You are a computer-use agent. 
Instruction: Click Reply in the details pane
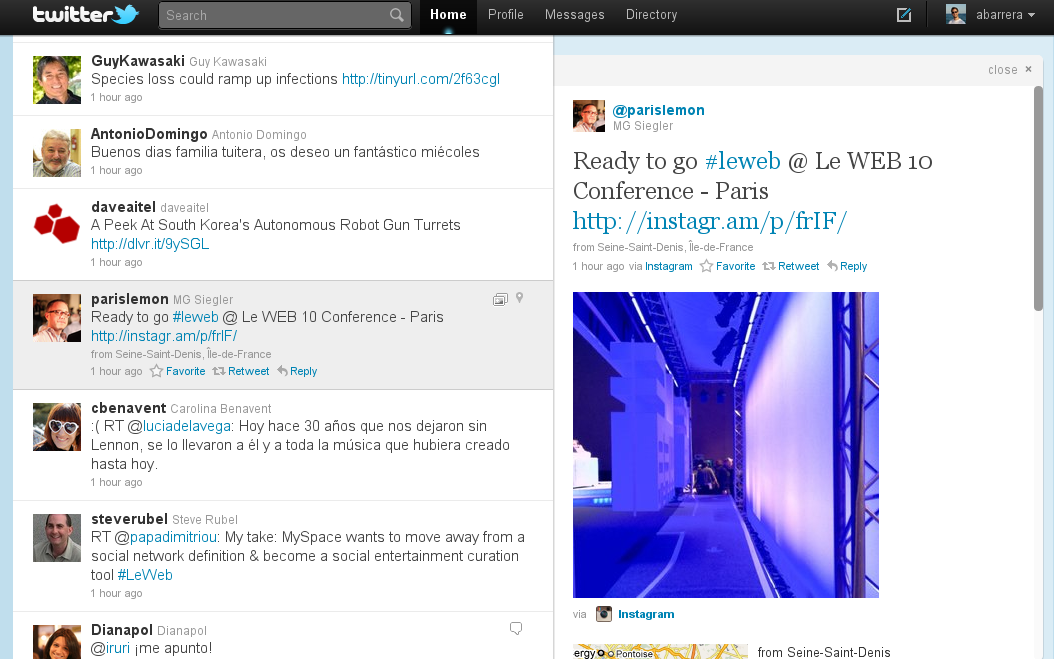pyautogui.click(x=847, y=266)
